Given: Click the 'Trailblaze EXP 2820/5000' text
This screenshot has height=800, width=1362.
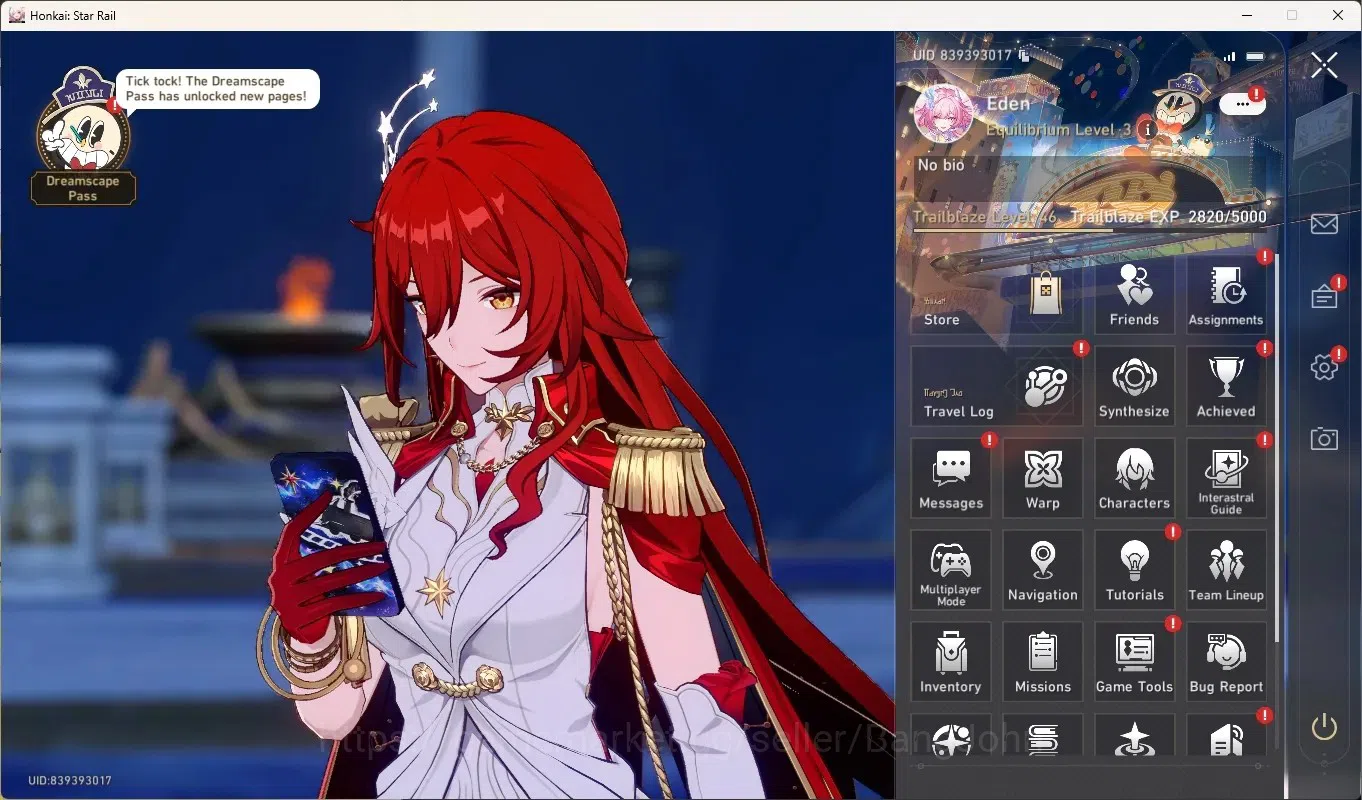Looking at the screenshot, I should pos(1168,217).
